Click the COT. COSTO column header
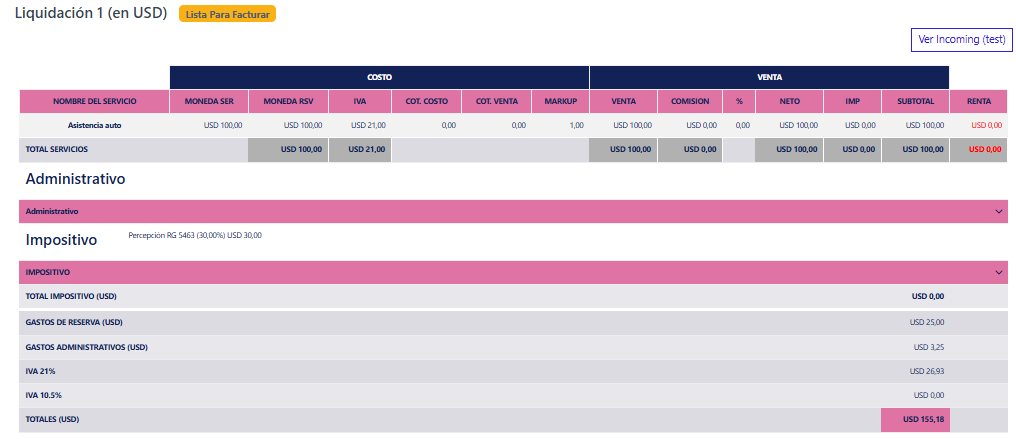Image resolution: width=1016 pixels, height=439 pixels. [x=426, y=102]
